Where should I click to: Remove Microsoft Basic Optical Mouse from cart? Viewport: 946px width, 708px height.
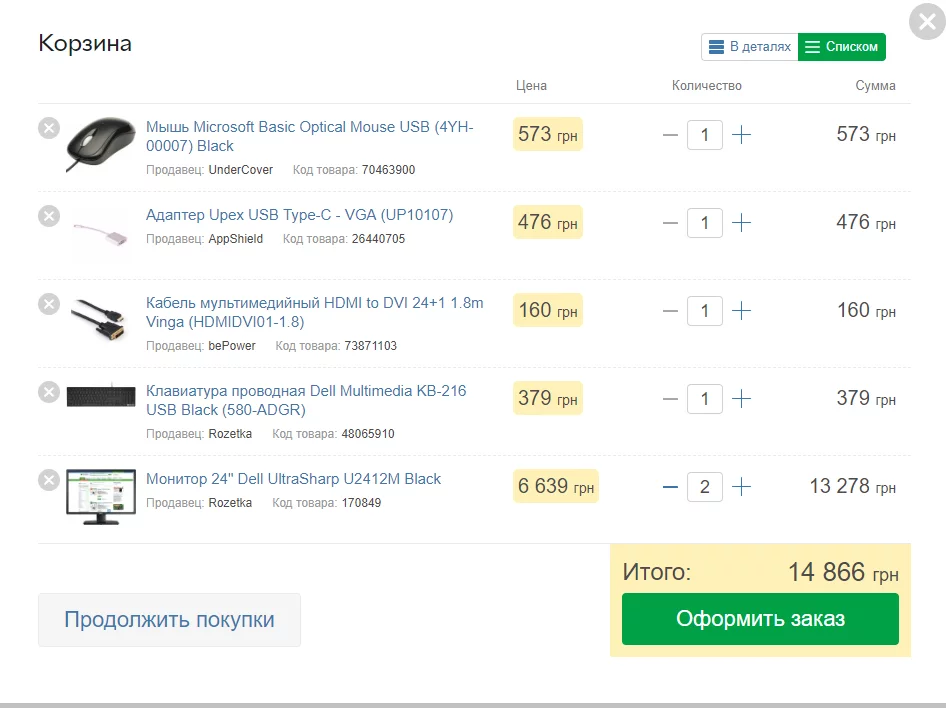[49, 128]
